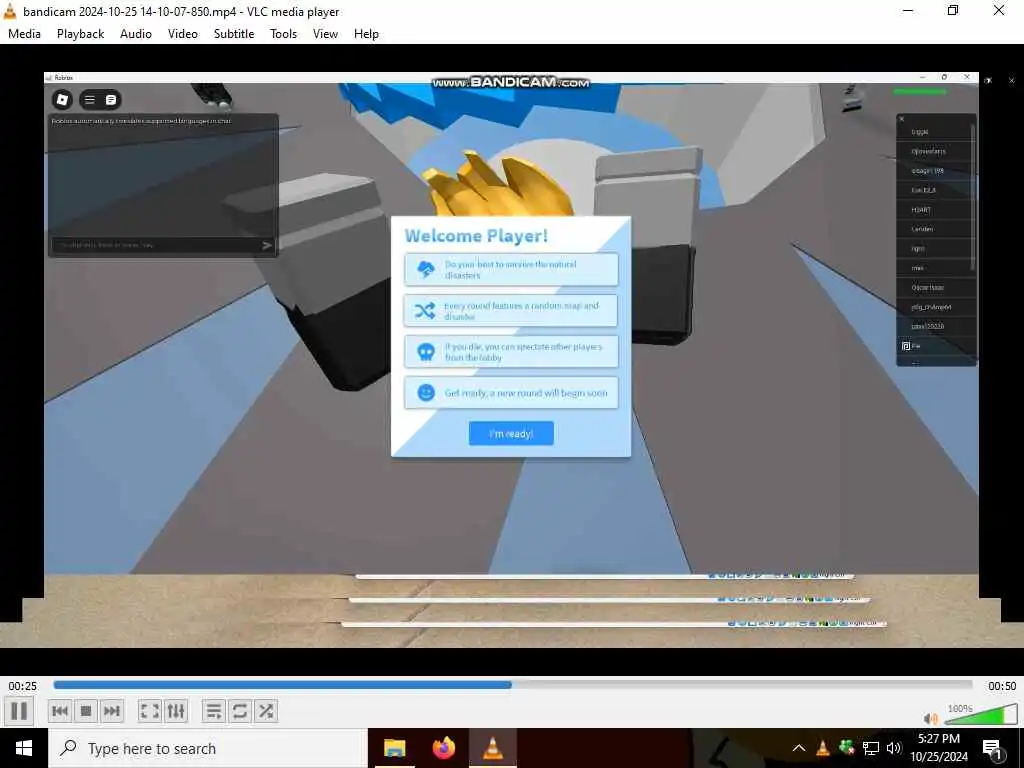Open the Audio menu
The height and width of the screenshot is (768, 1024).
tap(136, 34)
